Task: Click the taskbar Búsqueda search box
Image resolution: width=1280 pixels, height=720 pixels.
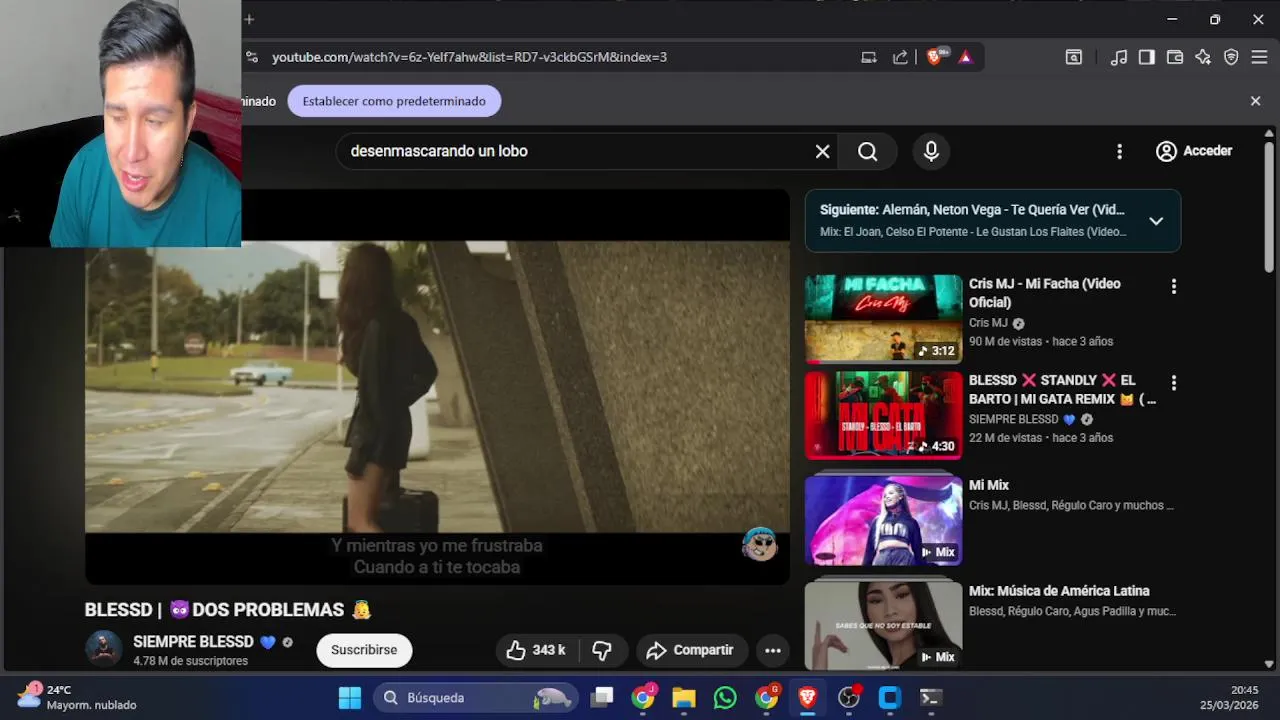Action: pos(477,698)
